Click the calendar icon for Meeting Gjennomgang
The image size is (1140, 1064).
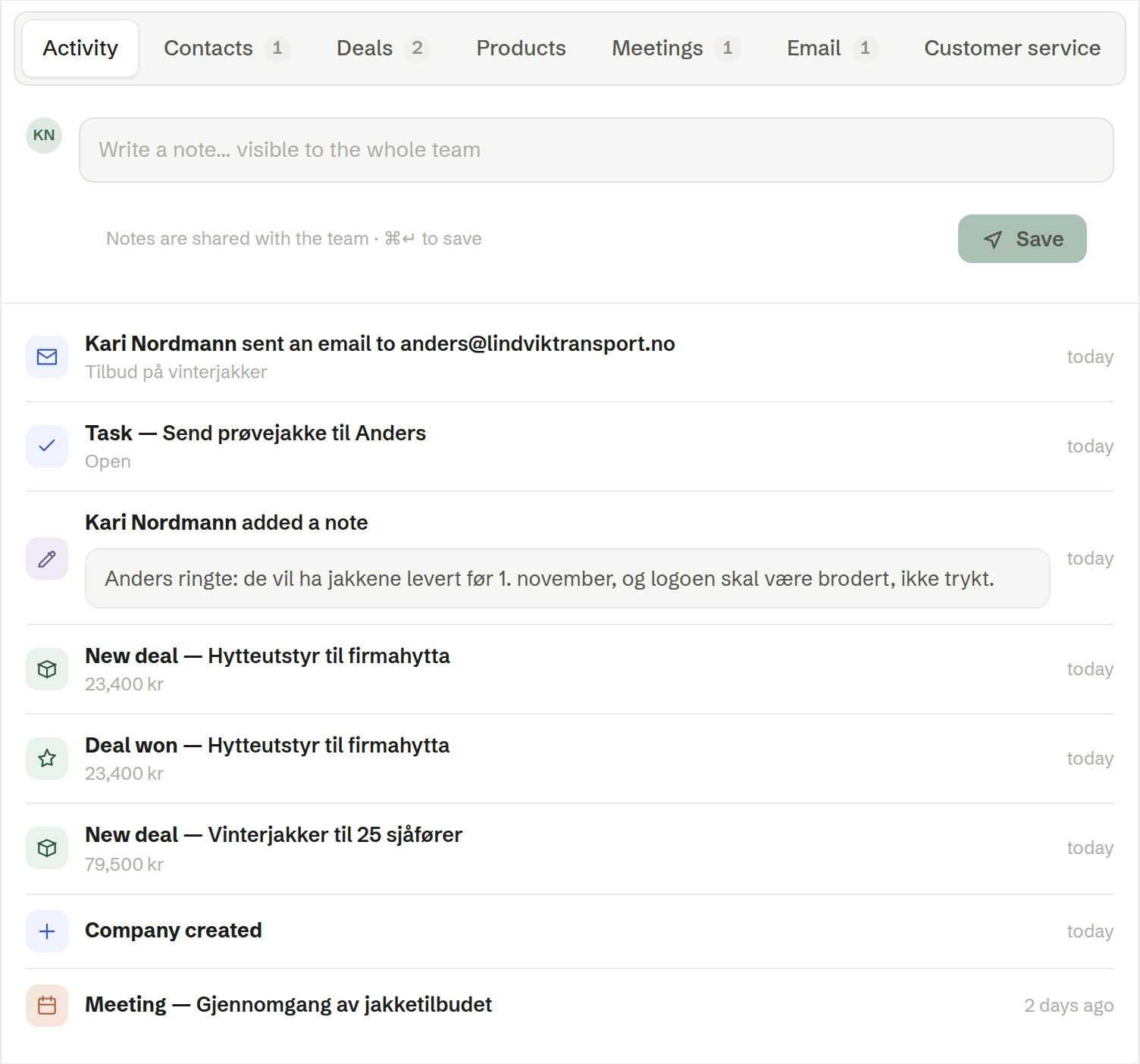click(47, 1006)
